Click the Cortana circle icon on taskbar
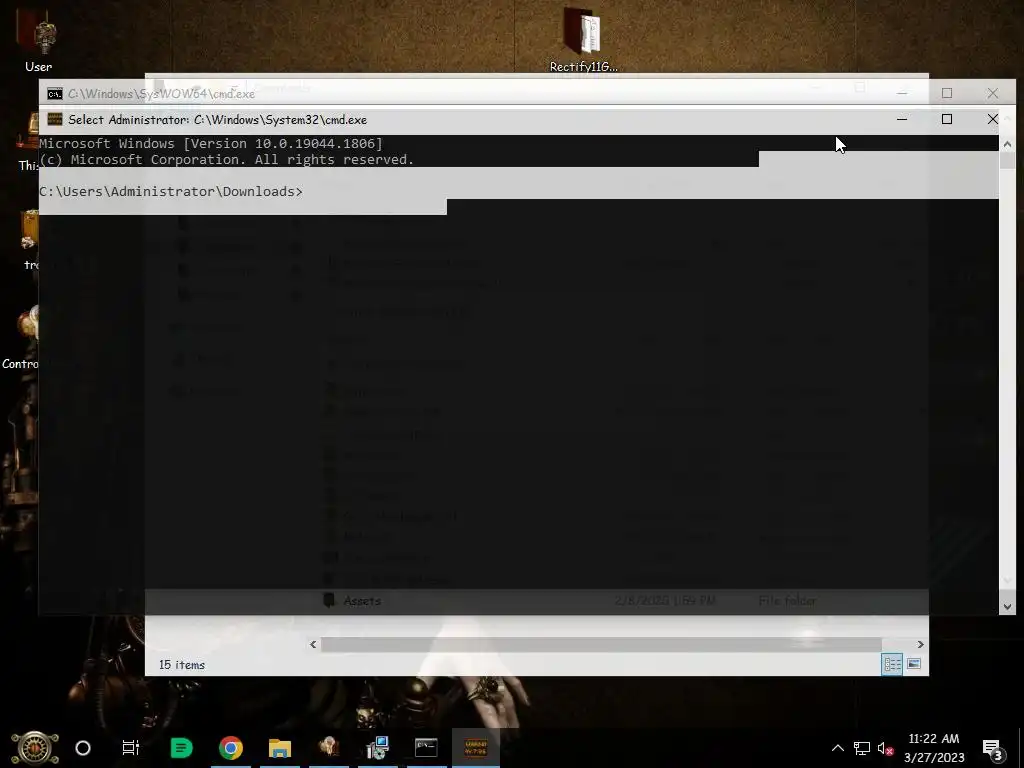Image resolution: width=1024 pixels, height=768 pixels. (83, 748)
